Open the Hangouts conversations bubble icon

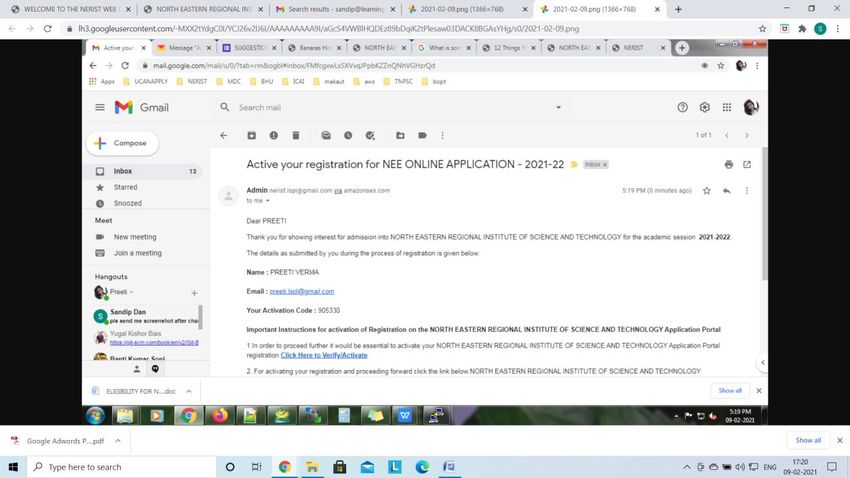pyautogui.click(x=155, y=369)
